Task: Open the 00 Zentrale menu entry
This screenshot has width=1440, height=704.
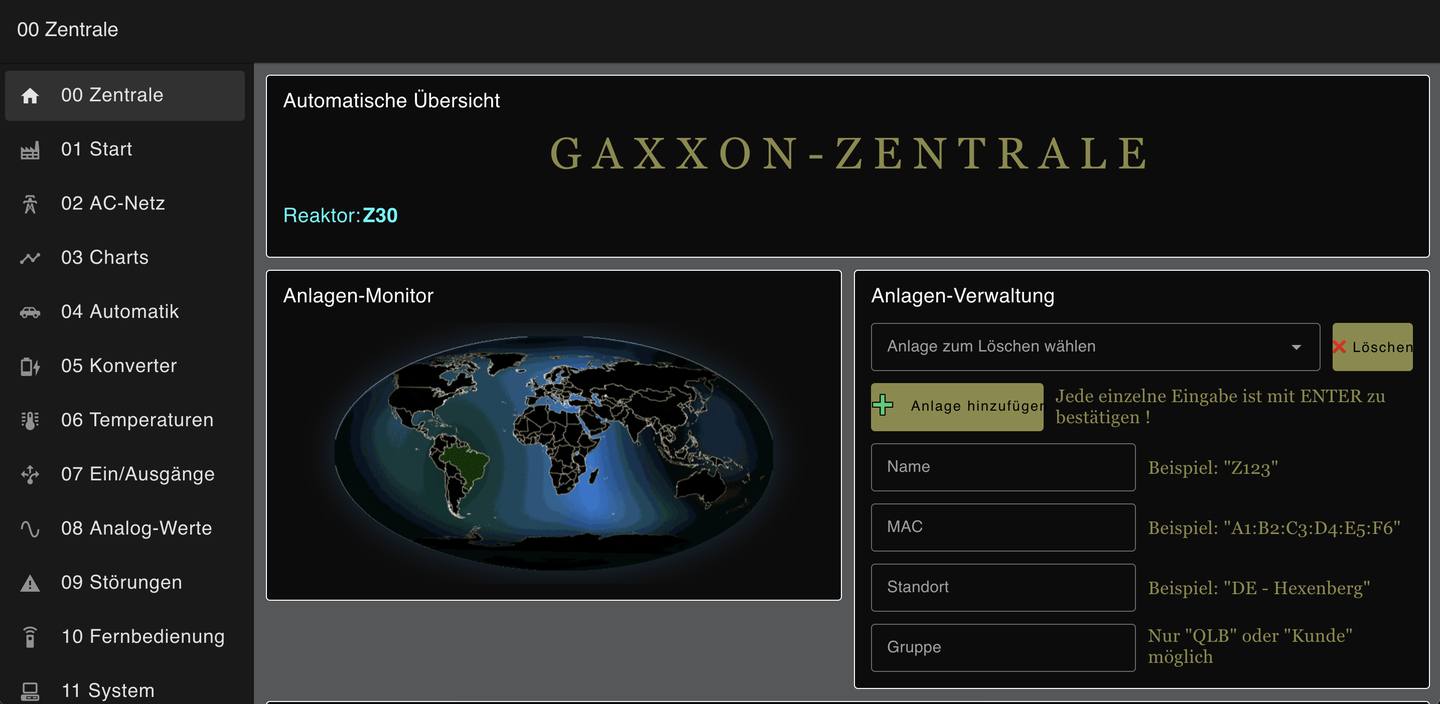Action: (x=125, y=96)
